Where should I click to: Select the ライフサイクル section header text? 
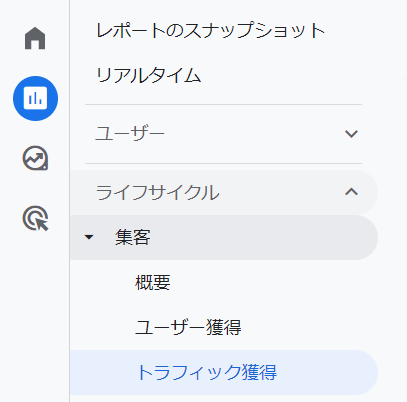click(157, 192)
